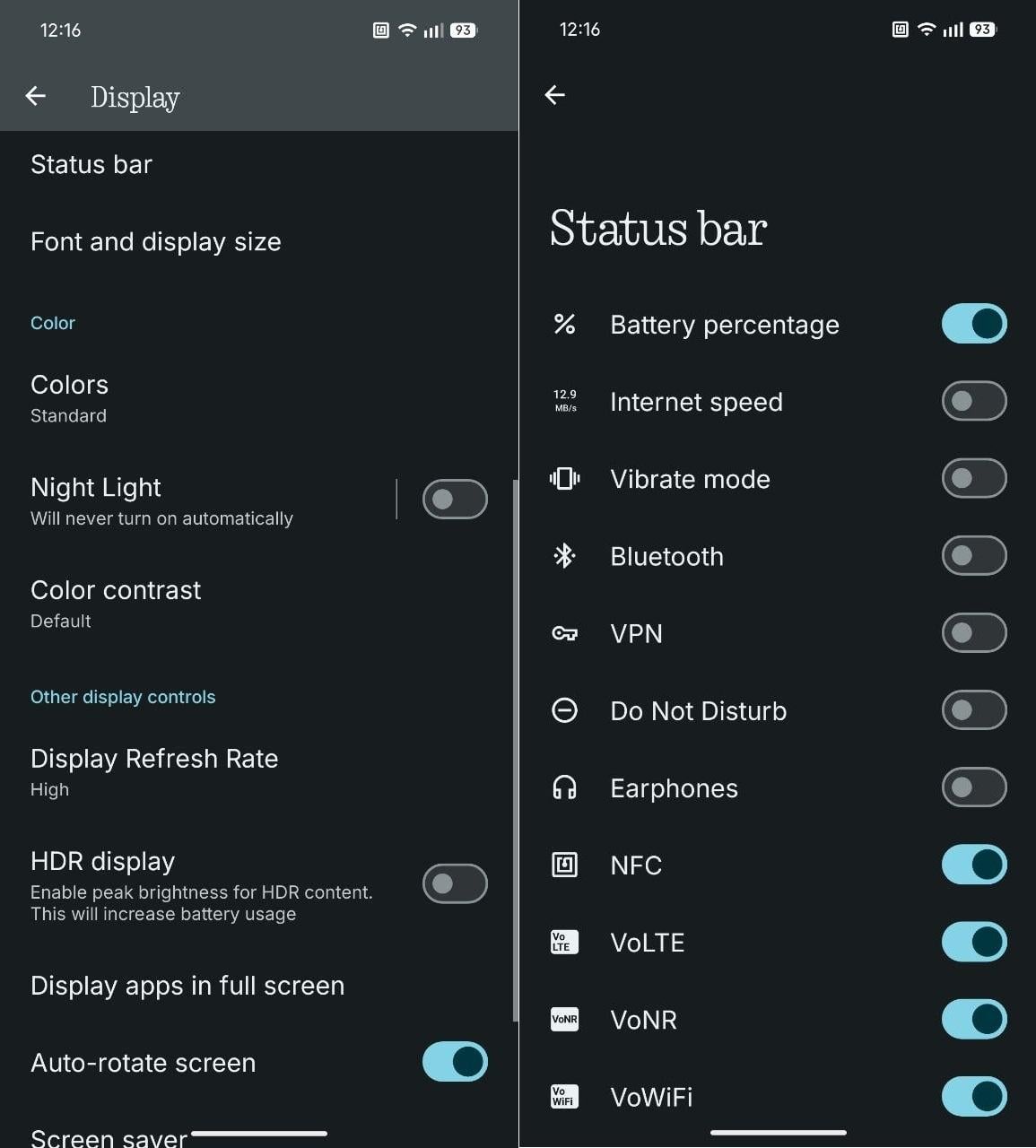Tap the VPN key icon
1036x1148 pixels.
click(x=564, y=633)
